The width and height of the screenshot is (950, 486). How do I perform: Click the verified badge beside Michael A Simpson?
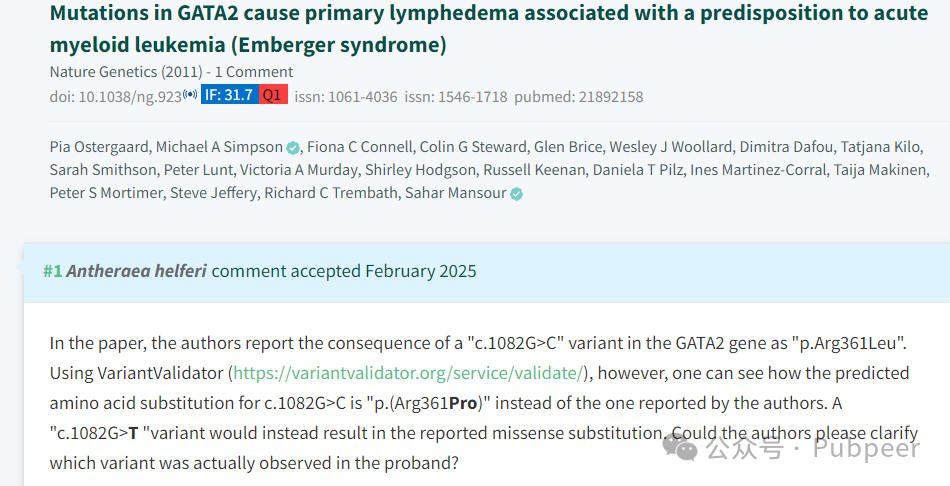(293, 148)
